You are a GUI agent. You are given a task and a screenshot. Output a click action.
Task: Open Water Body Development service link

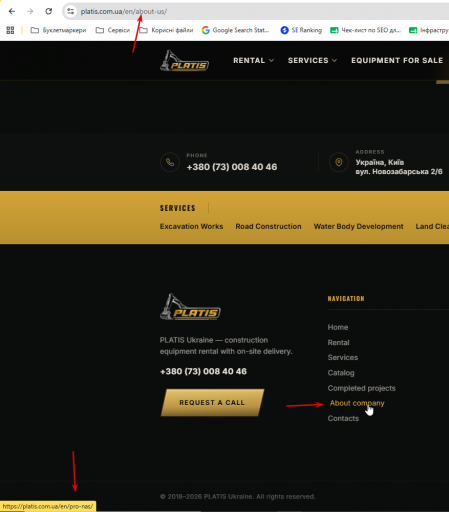point(358,226)
